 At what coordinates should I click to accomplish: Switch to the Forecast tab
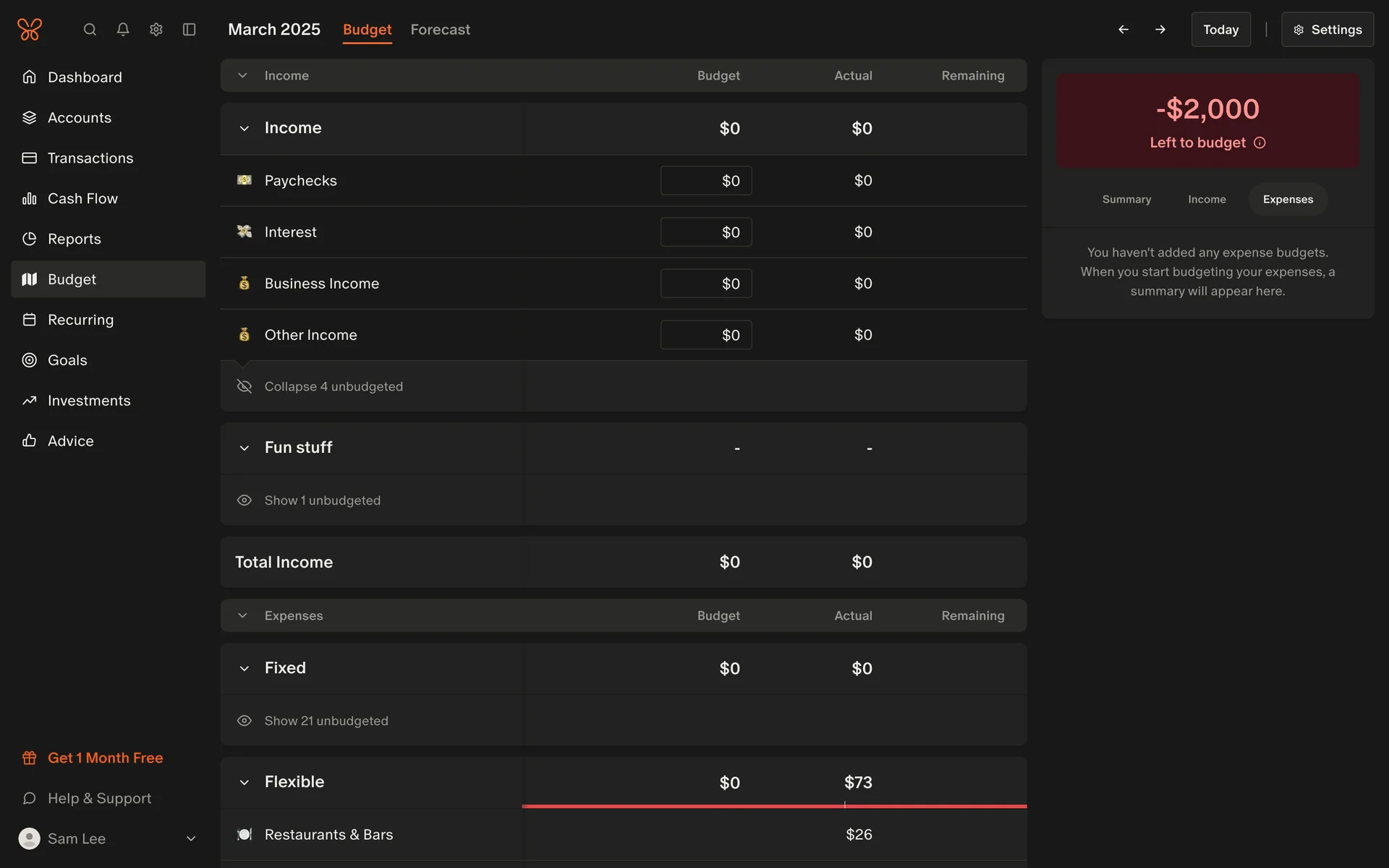click(440, 30)
